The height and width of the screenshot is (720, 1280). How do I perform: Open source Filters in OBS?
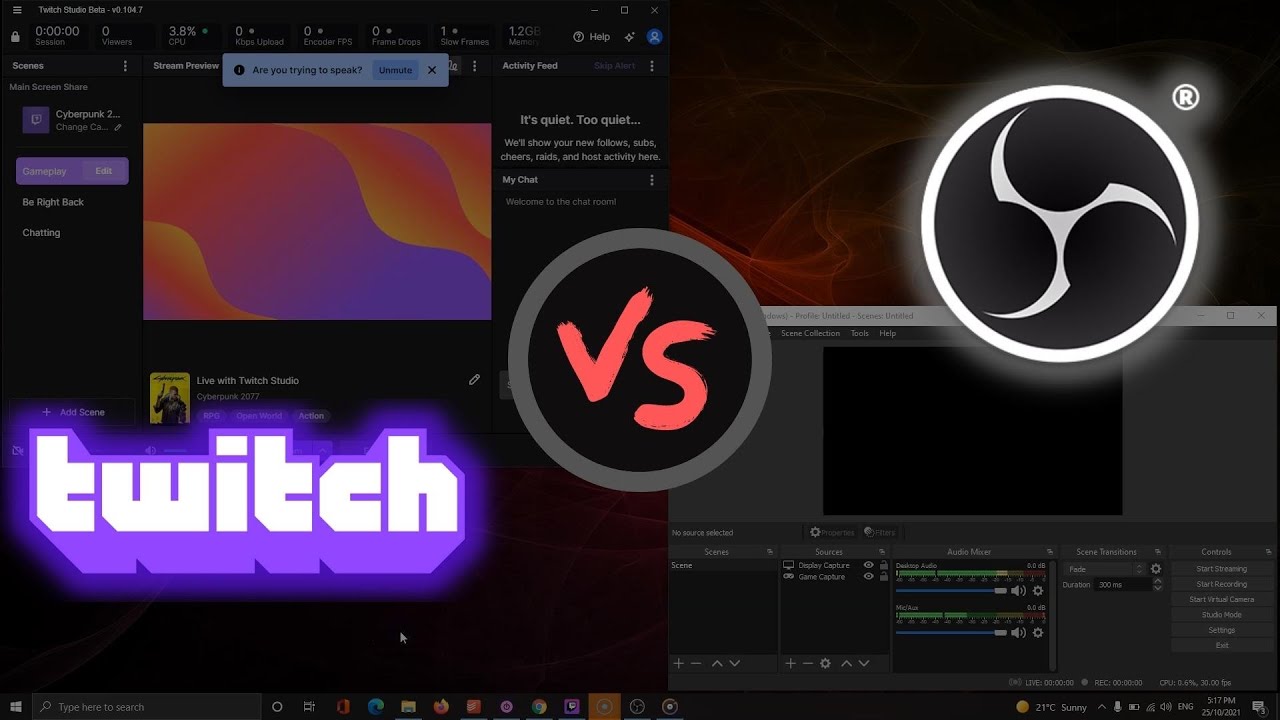pyautogui.click(x=880, y=533)
